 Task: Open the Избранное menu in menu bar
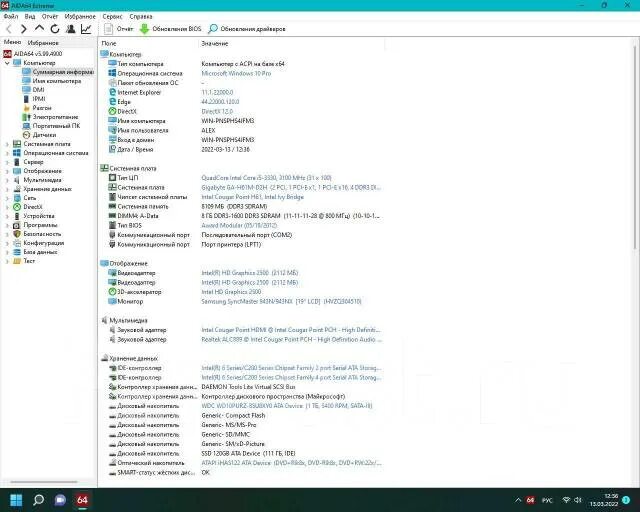80,16
